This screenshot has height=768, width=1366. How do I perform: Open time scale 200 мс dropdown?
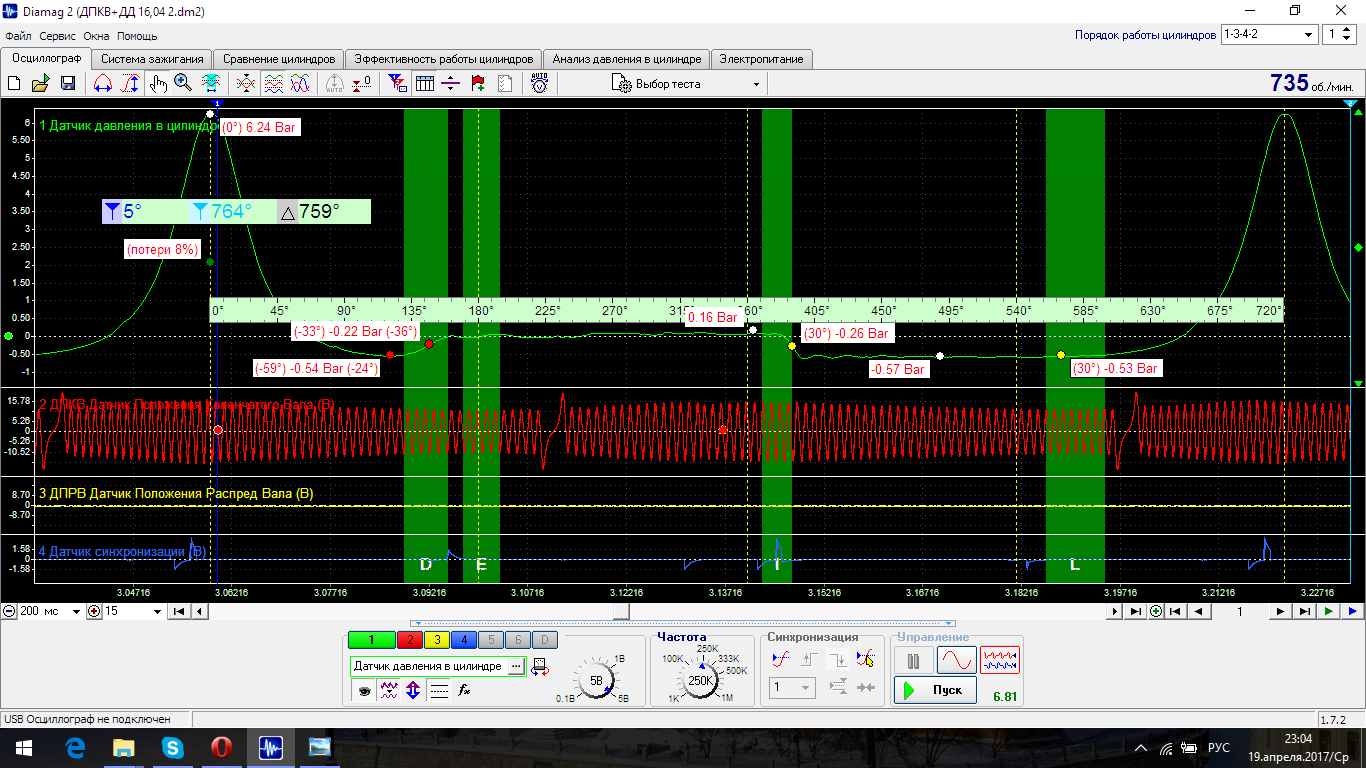(x=49, y=611)
